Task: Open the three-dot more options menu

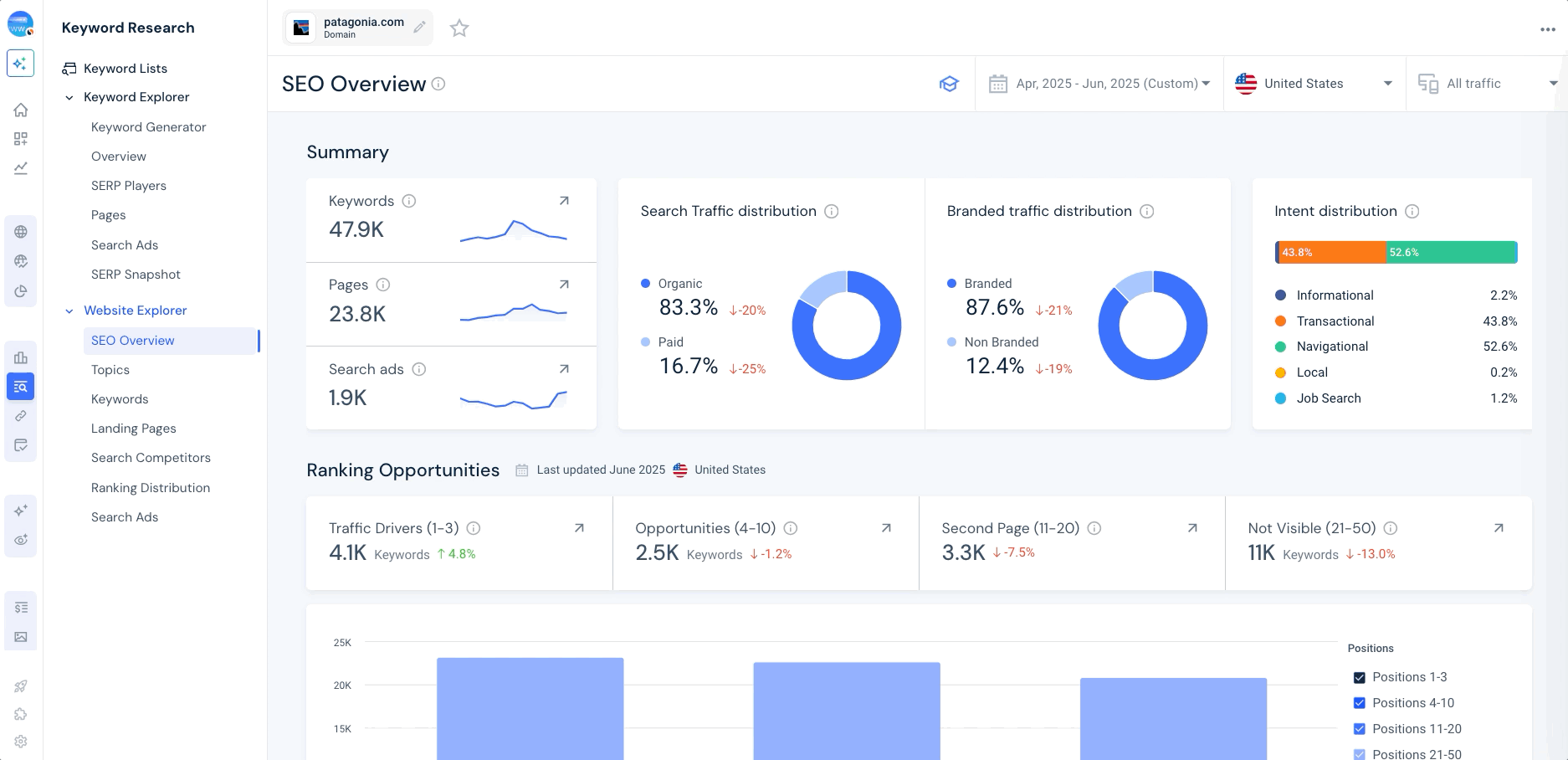Action: (1547, 29)
